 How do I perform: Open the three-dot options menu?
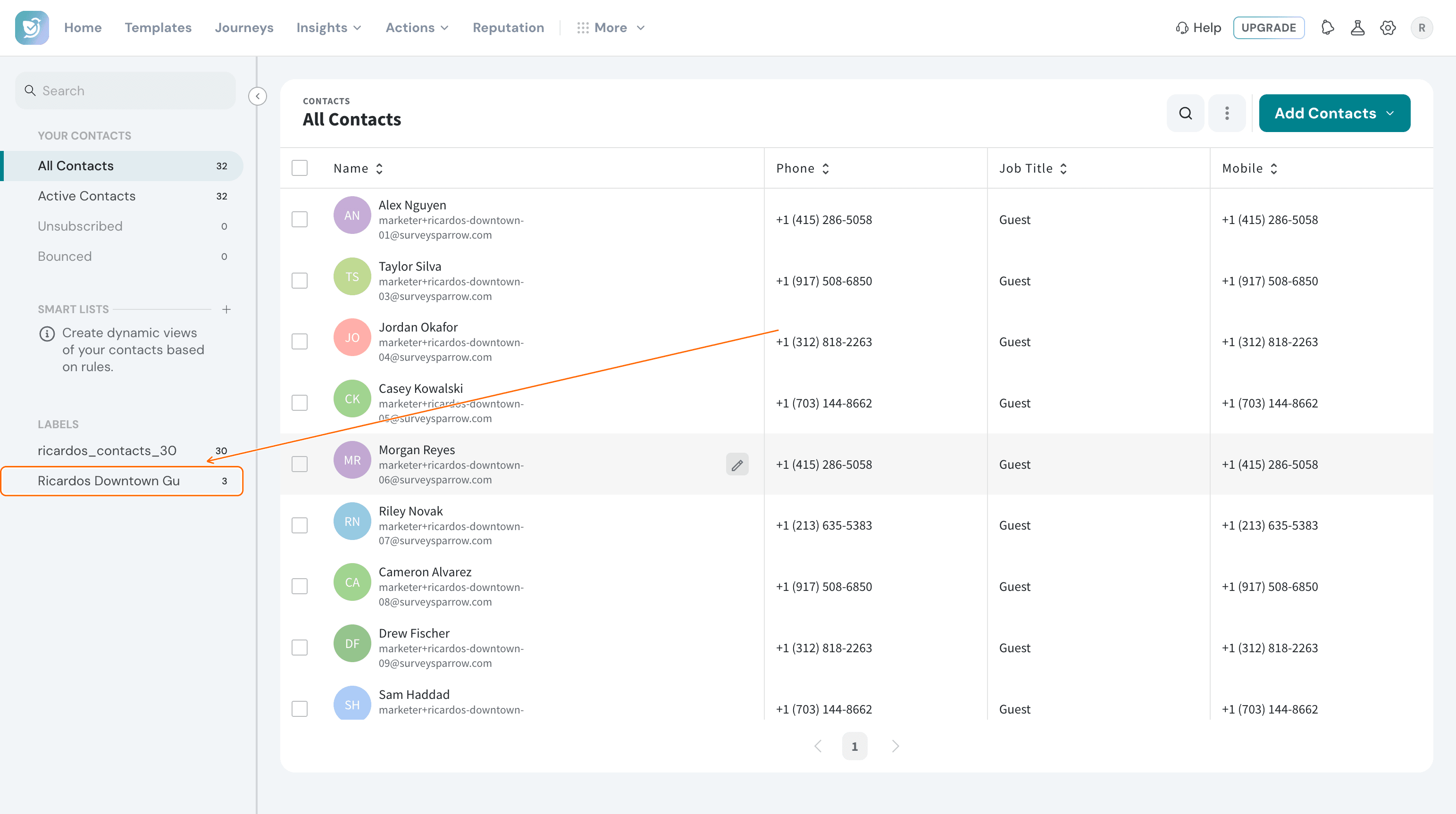point(1227,113)
